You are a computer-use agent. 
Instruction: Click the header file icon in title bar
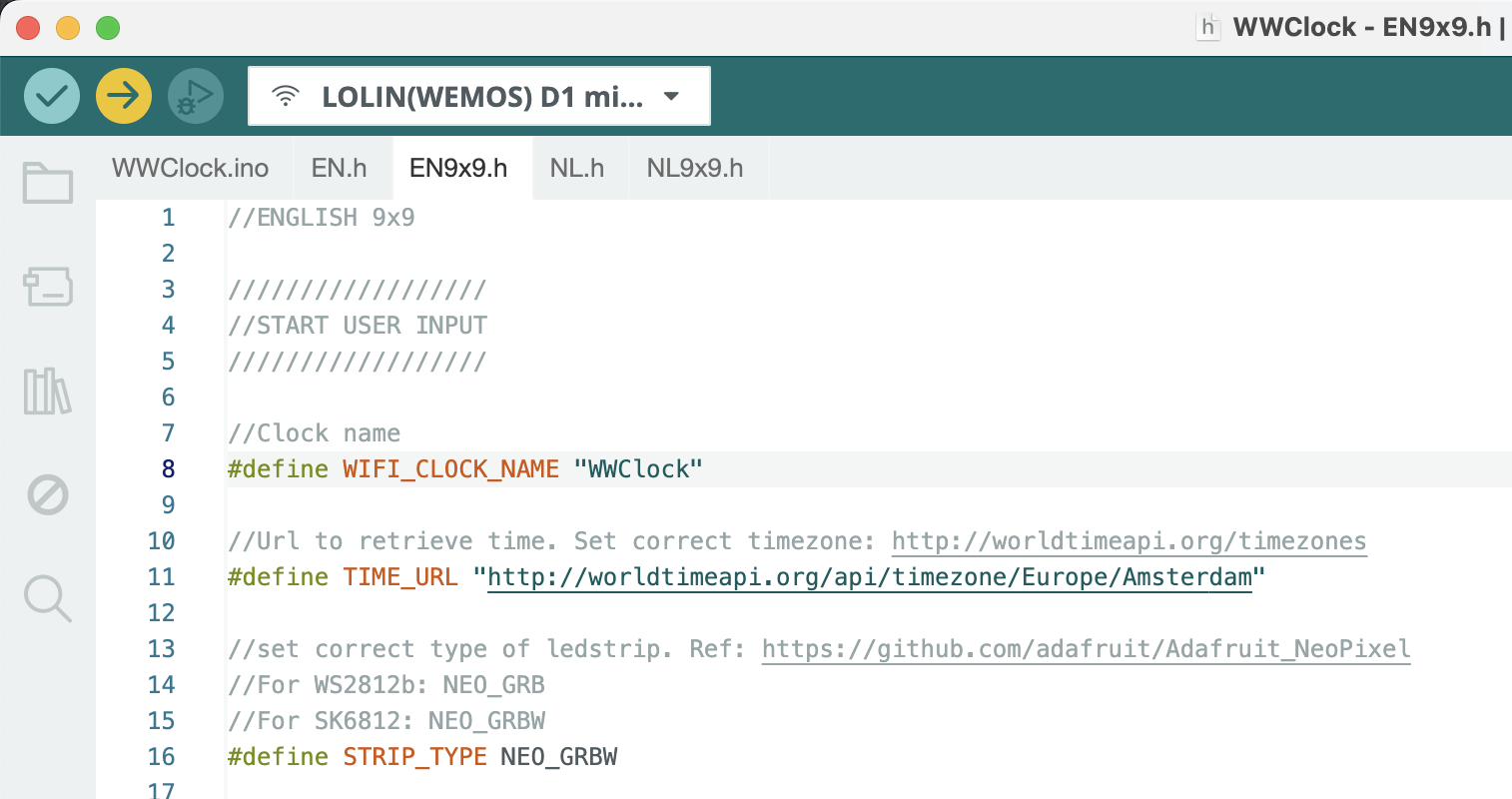[x=1208, y=27]
